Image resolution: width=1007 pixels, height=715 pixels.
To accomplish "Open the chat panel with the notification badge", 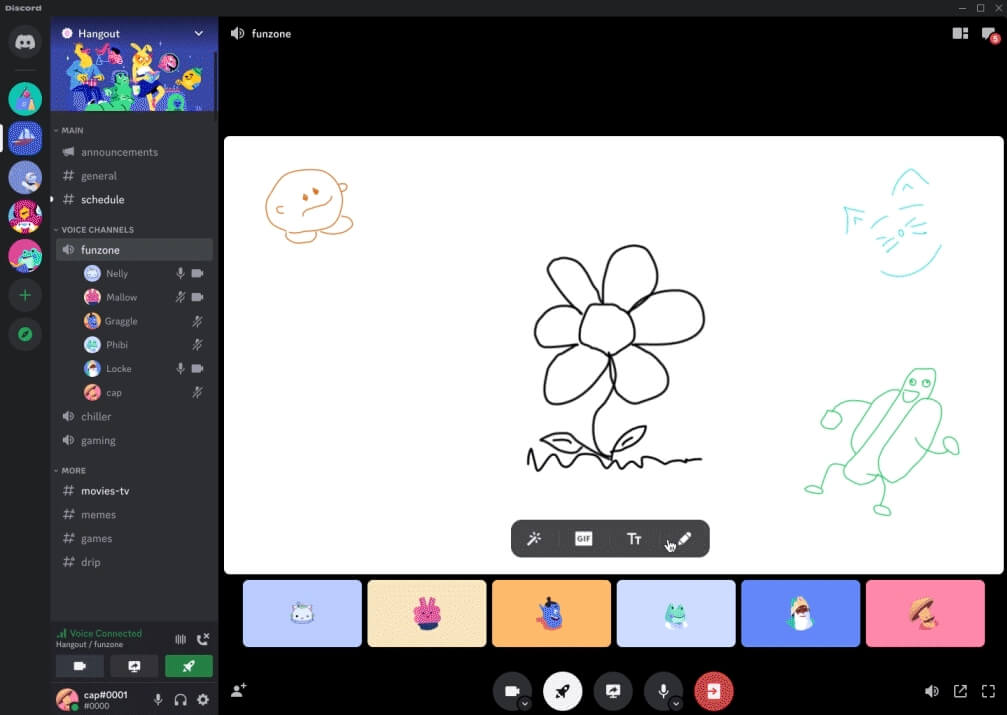I will click(x=989, y=33).
